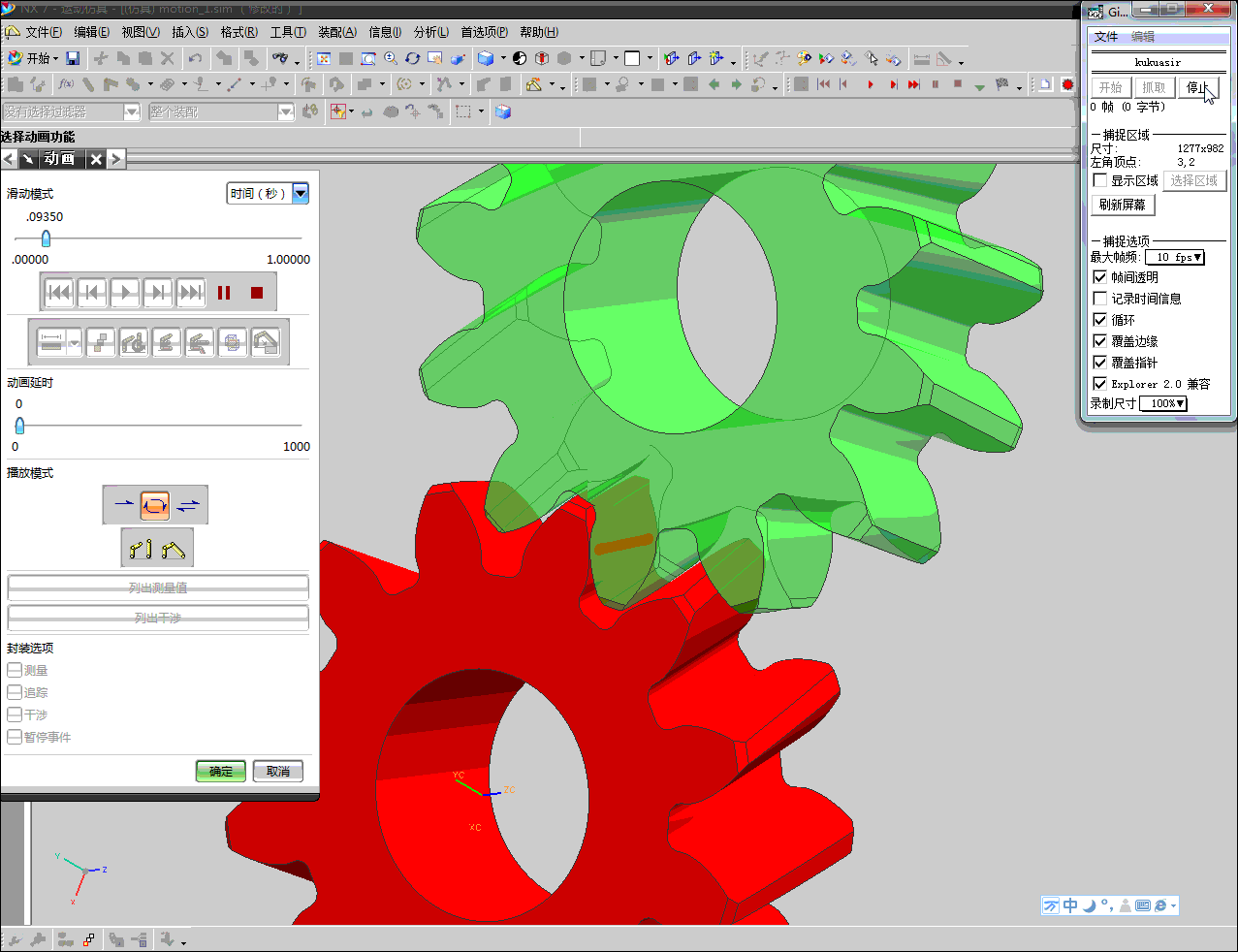Screen dimensions: 1238x952
Task: Open the 首选项(P) menu
Action: (x=485, y=32)
